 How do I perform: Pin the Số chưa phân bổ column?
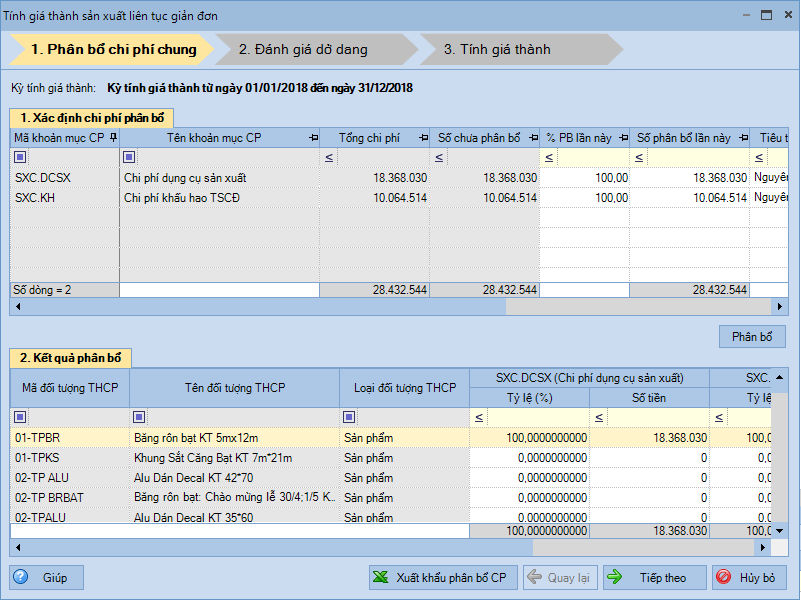[534, 137]
